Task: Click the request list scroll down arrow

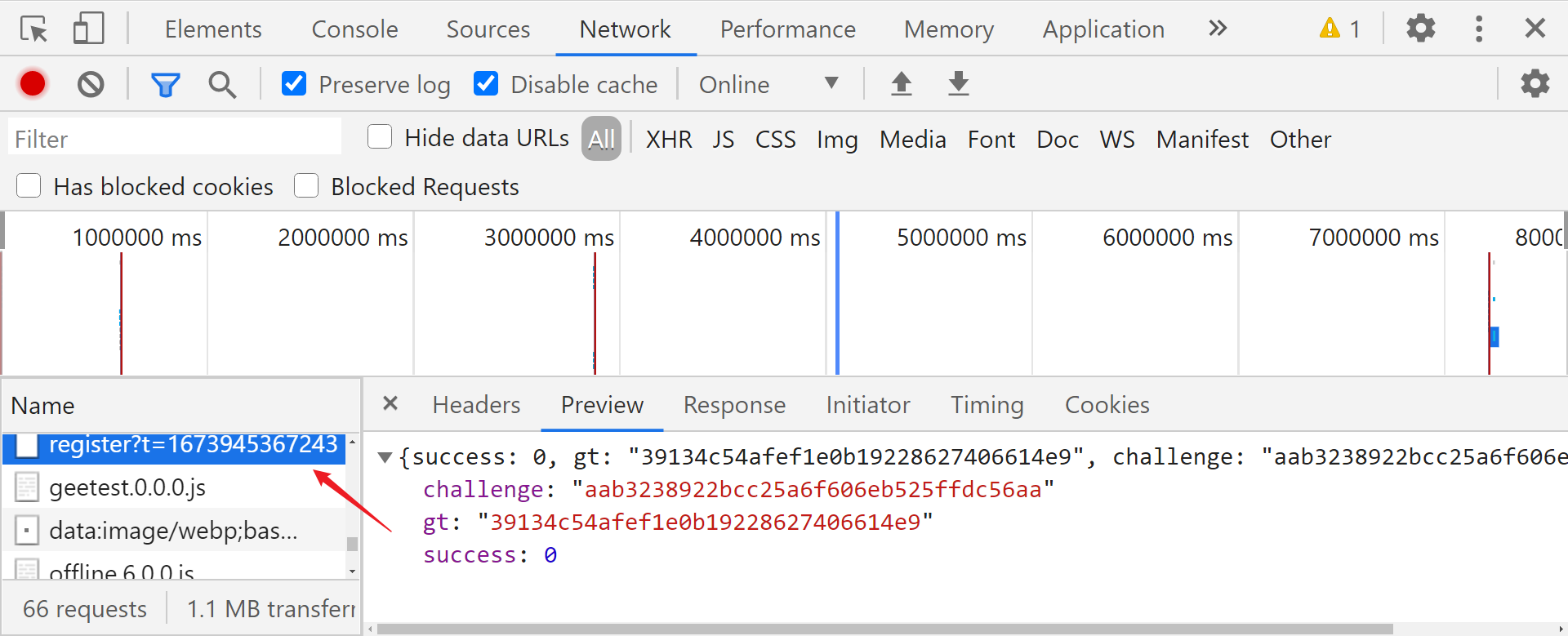Action: pos(352,572)
